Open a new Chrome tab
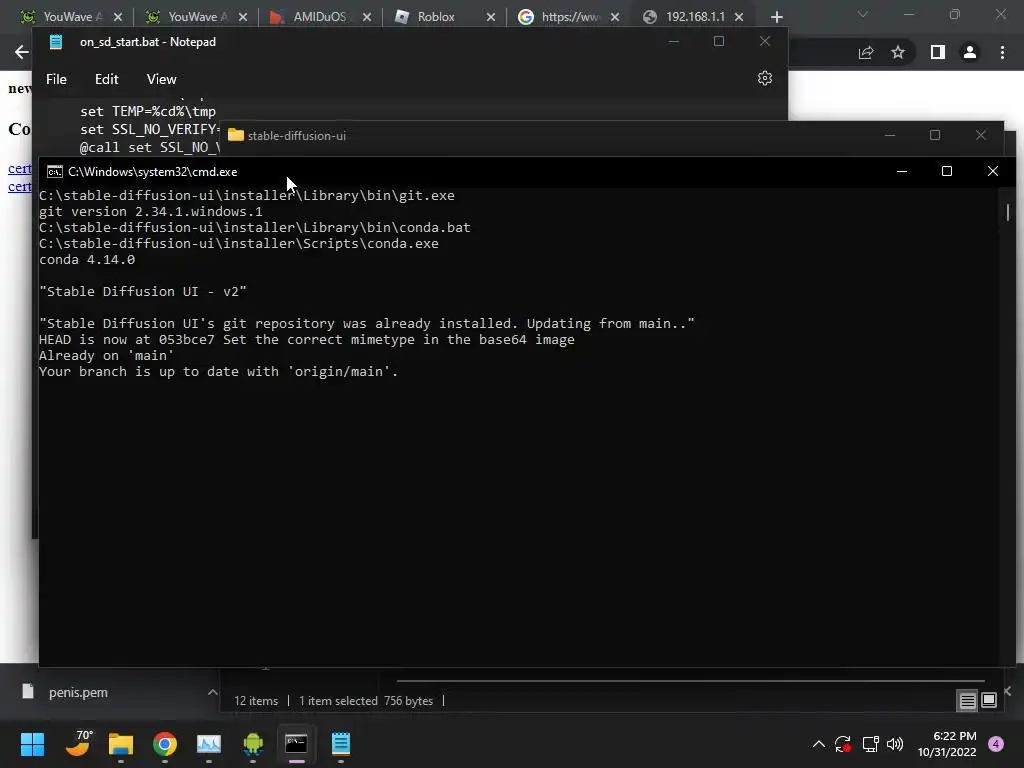Screen dimensions: 1024x768 [x=776, y=17]
